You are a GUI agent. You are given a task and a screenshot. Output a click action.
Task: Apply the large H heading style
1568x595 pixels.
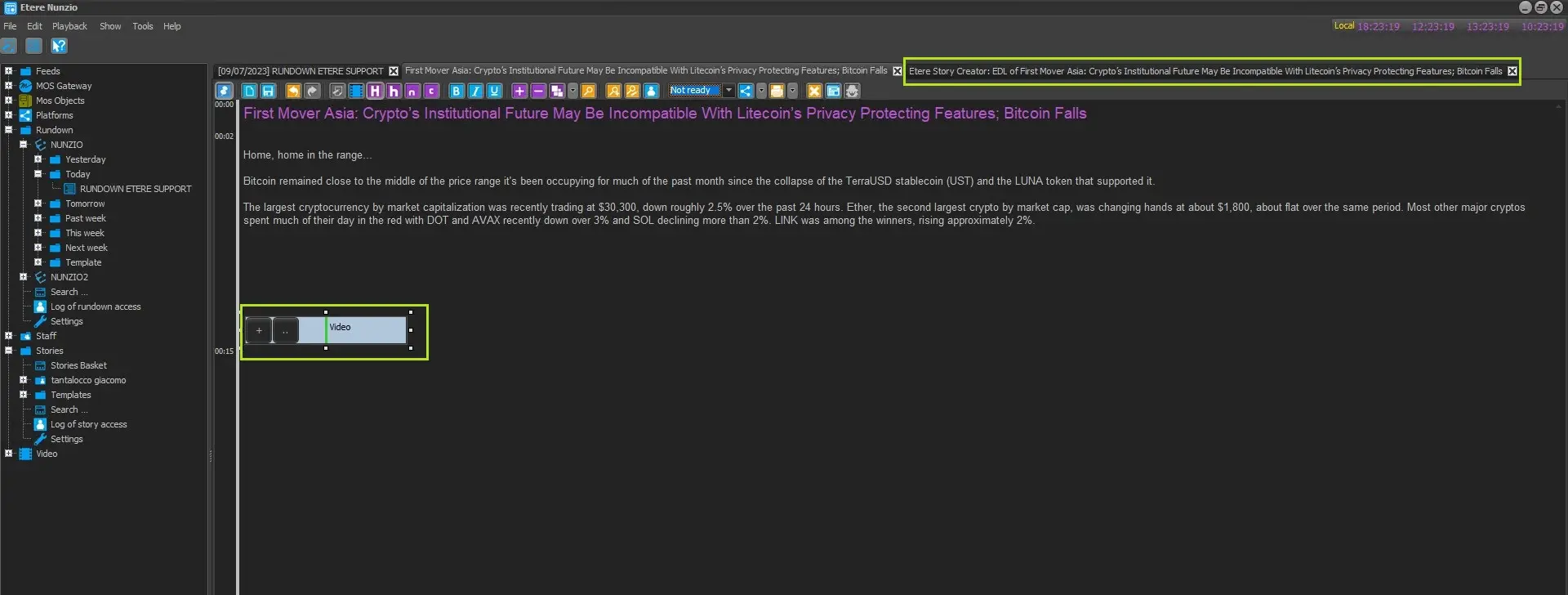[375, 91]
